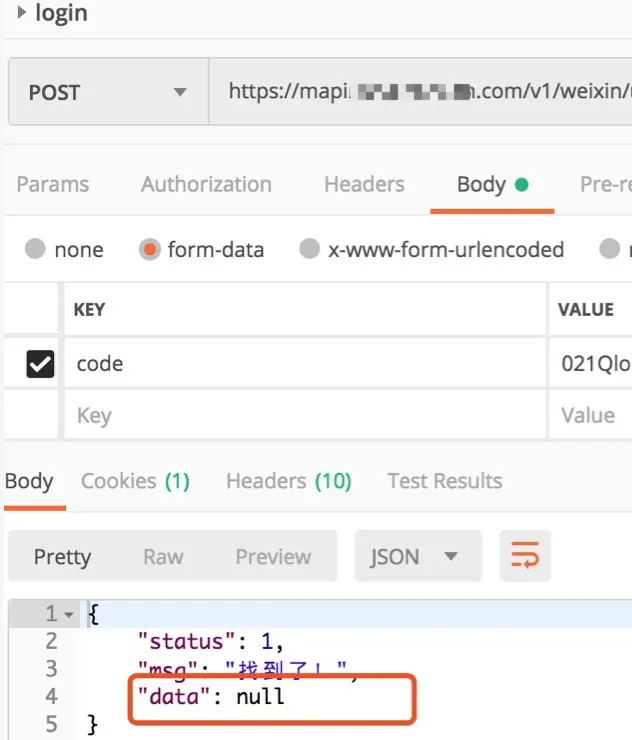
Task: Switch to the Params tab
Action: tap(53, 184)
